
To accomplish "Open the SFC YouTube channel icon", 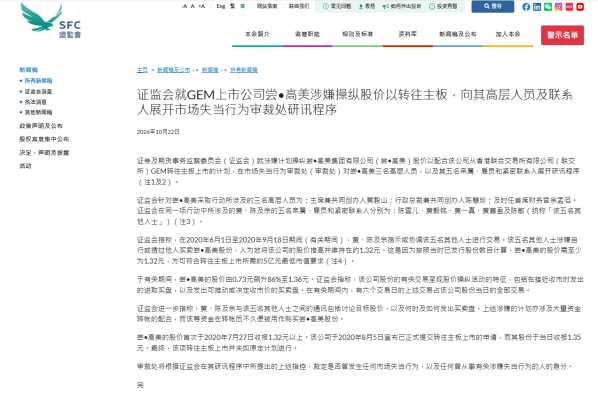I will [x=580, y=7].
